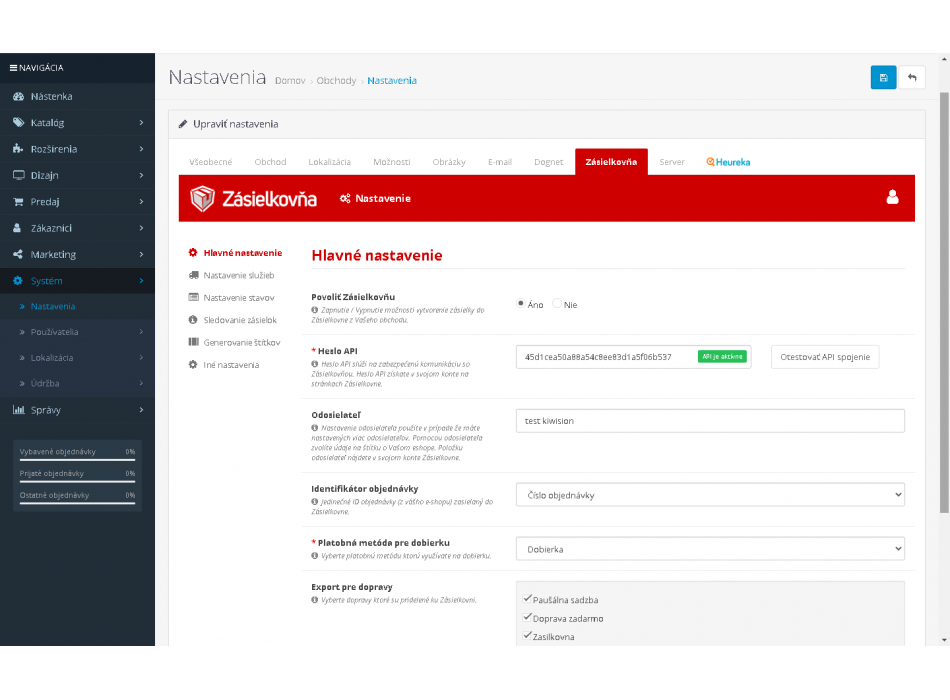Select the Nie radio button
The image size is (950, 700).
coord(557,304)
